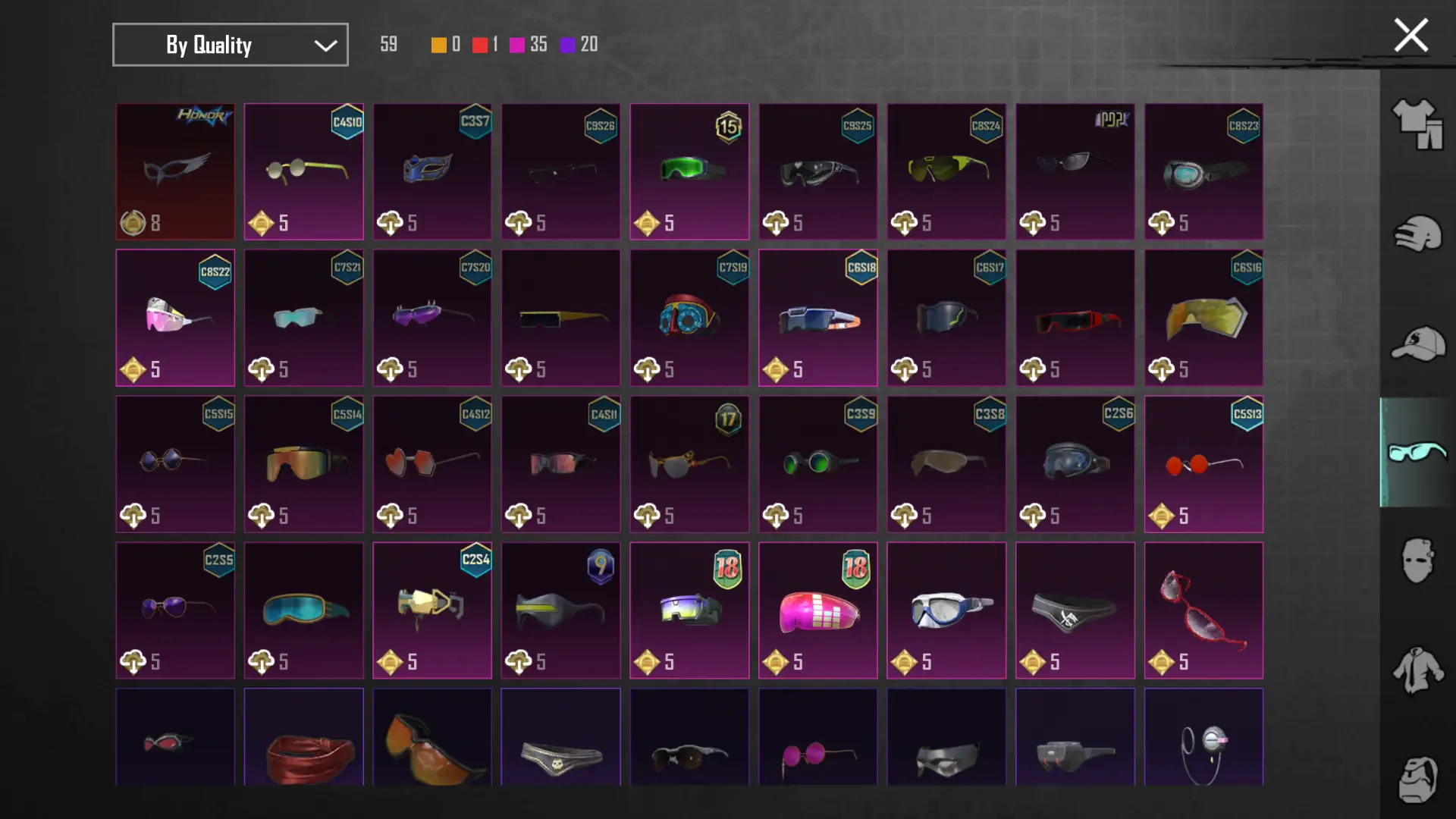
Task: Open the outfits clothing category icon
Action: [1417, 124]
